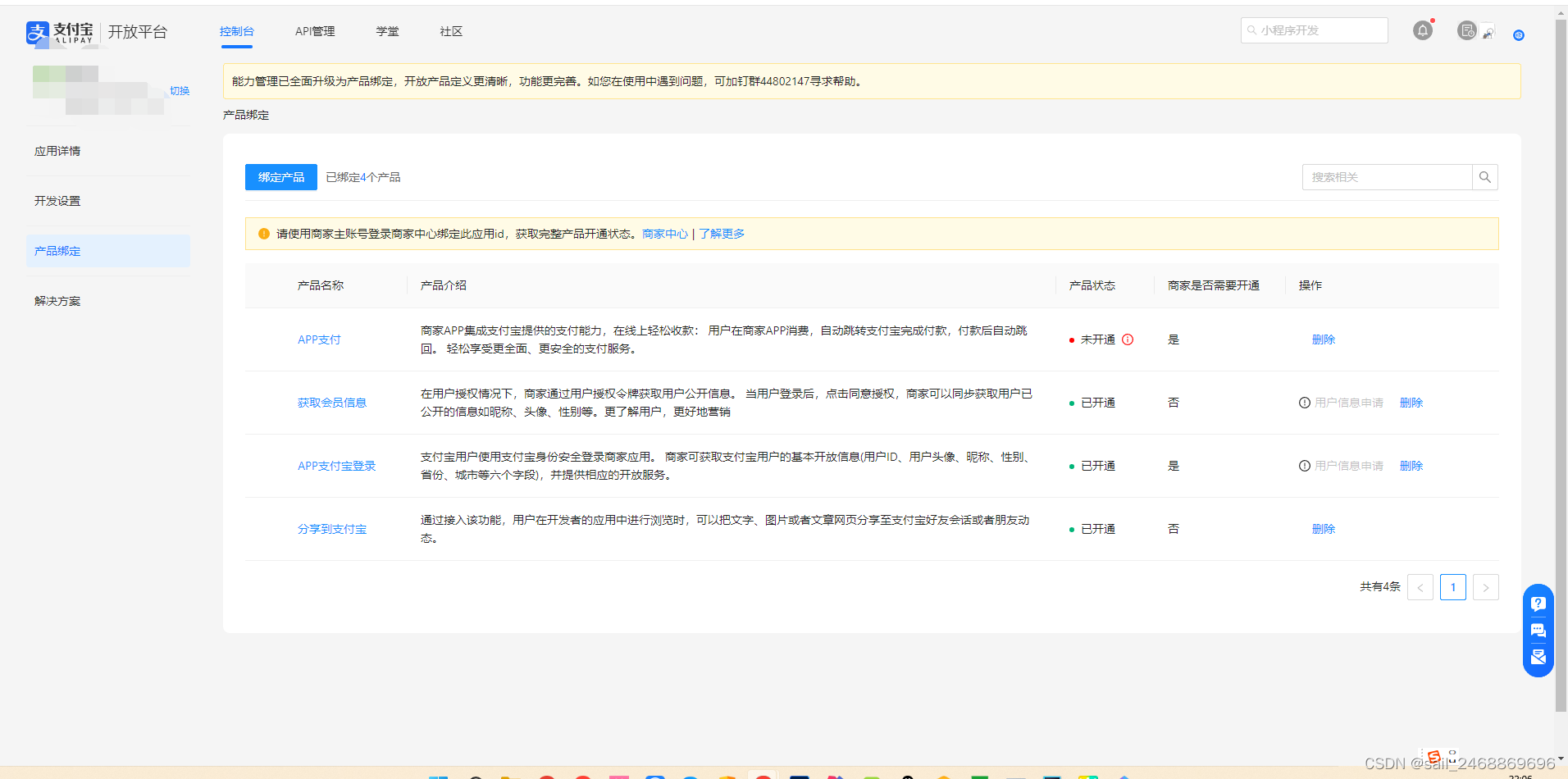Click the 产品名称 column header
Viewport: 1568px width, 779px height.
[x=321, y=285]
